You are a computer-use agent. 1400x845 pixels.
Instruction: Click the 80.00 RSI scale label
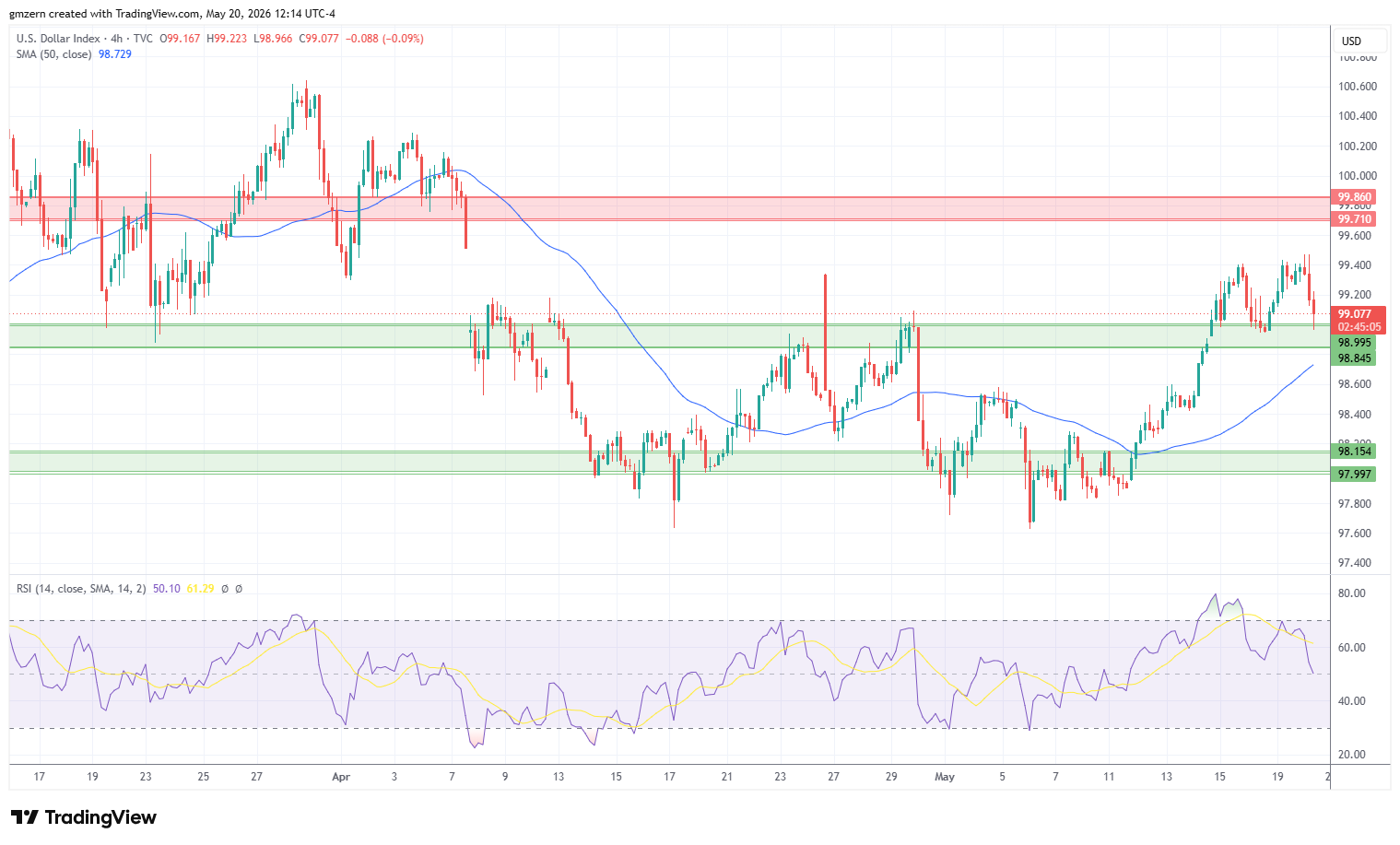click(x=1352, y=593)
